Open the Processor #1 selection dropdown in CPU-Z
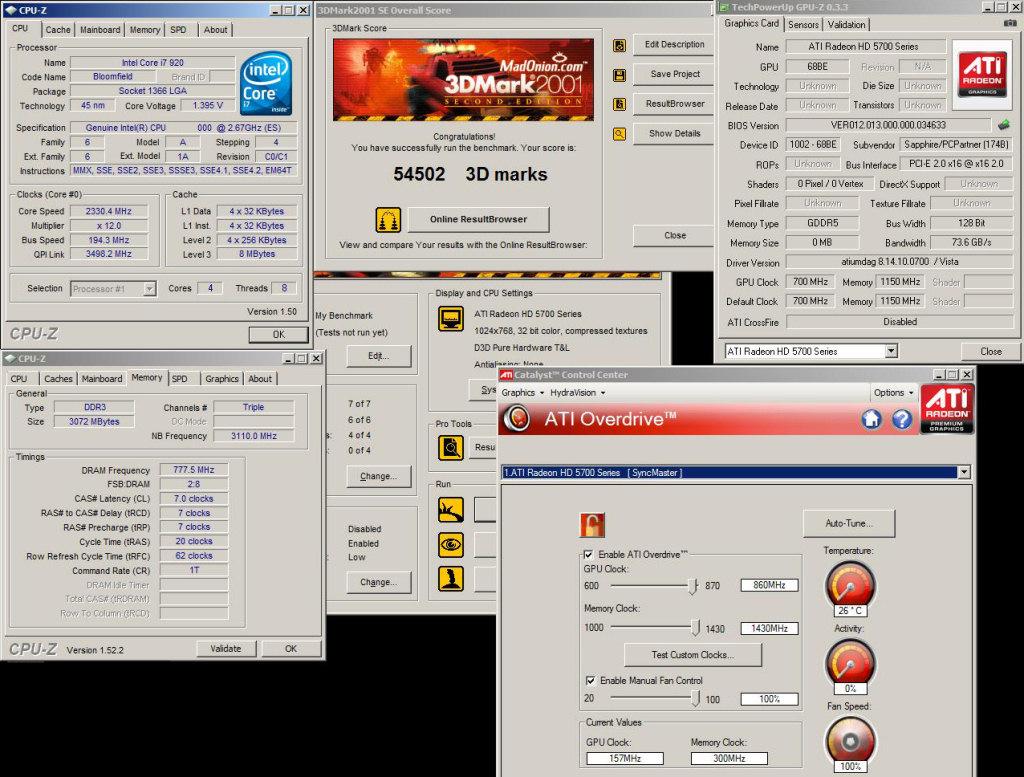The height and width of the screenshot is (777, 1024). coord(150,289)
